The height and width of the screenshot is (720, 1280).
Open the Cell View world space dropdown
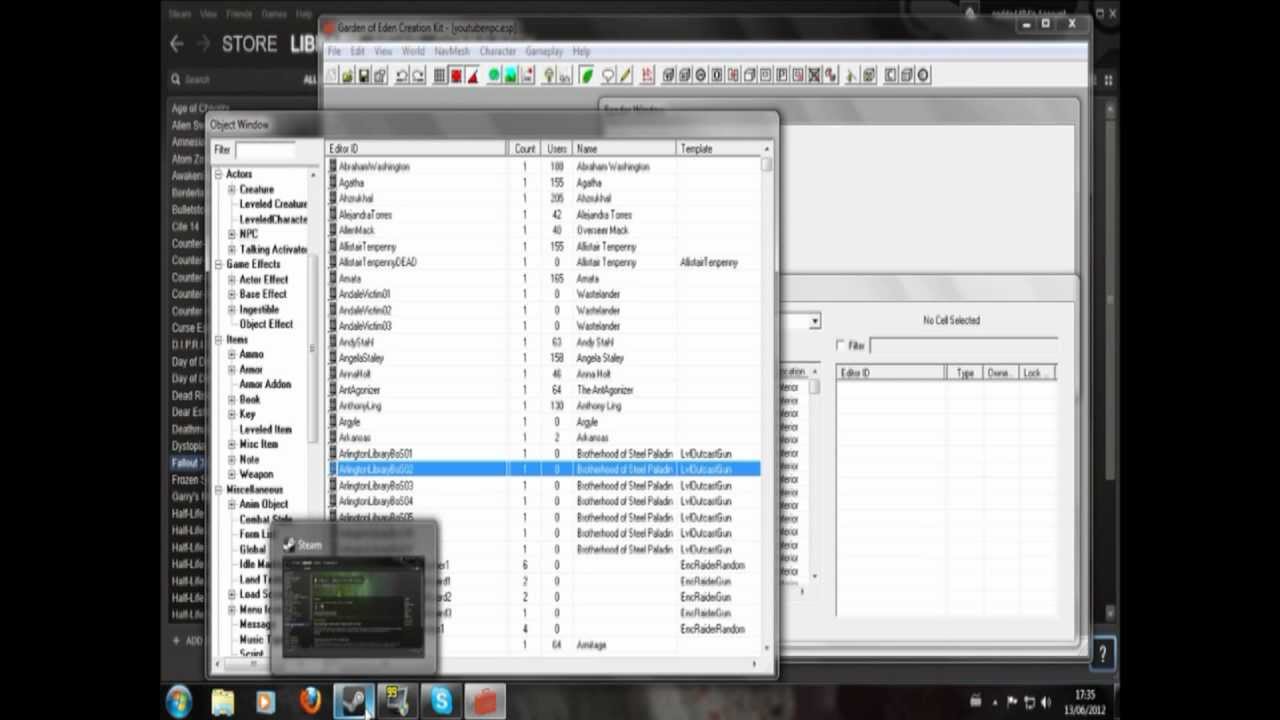tap(815, 321)
